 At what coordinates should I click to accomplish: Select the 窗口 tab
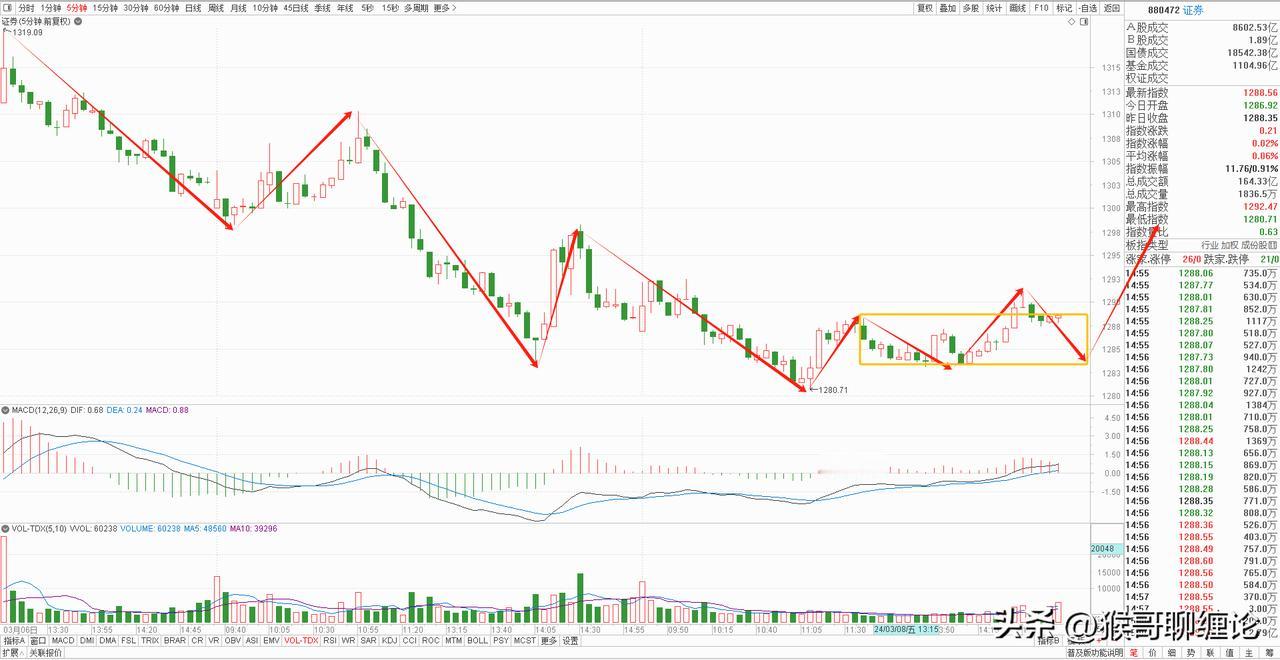pyautogui.click(x=38, y=640)
